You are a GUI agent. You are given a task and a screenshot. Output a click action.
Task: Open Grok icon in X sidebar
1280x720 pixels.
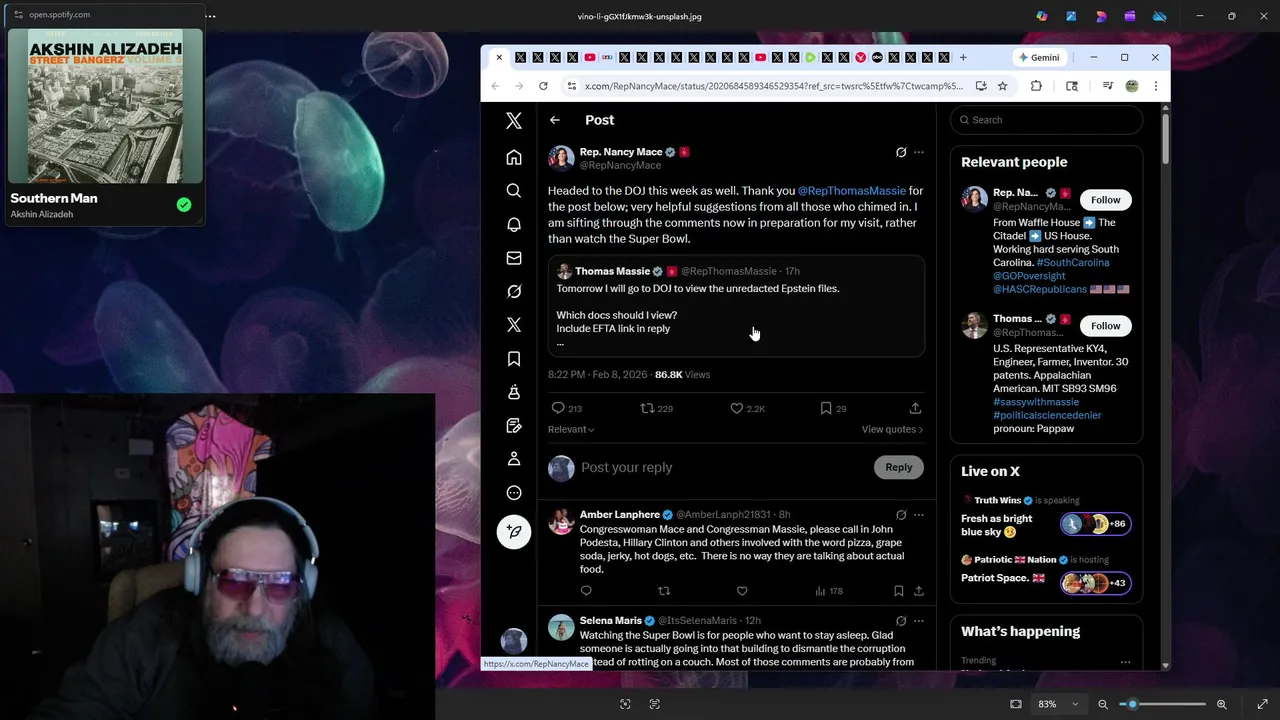514,292
